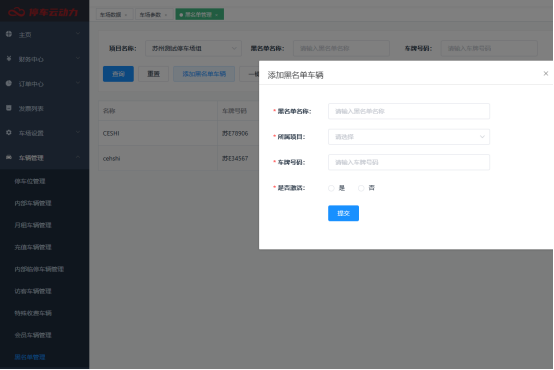The image size is (554, 370).
Task: Close the 黑名单管理 tab with its x
Action: click(x=216, y=15)
